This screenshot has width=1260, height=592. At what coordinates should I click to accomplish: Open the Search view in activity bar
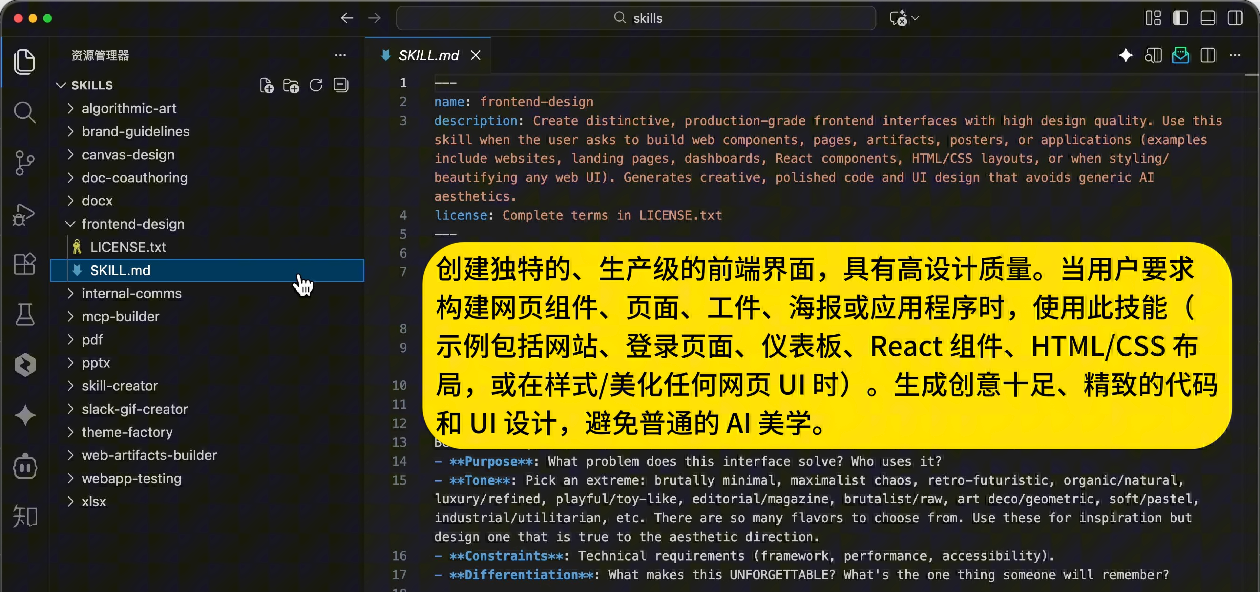[x=25, y=111]
